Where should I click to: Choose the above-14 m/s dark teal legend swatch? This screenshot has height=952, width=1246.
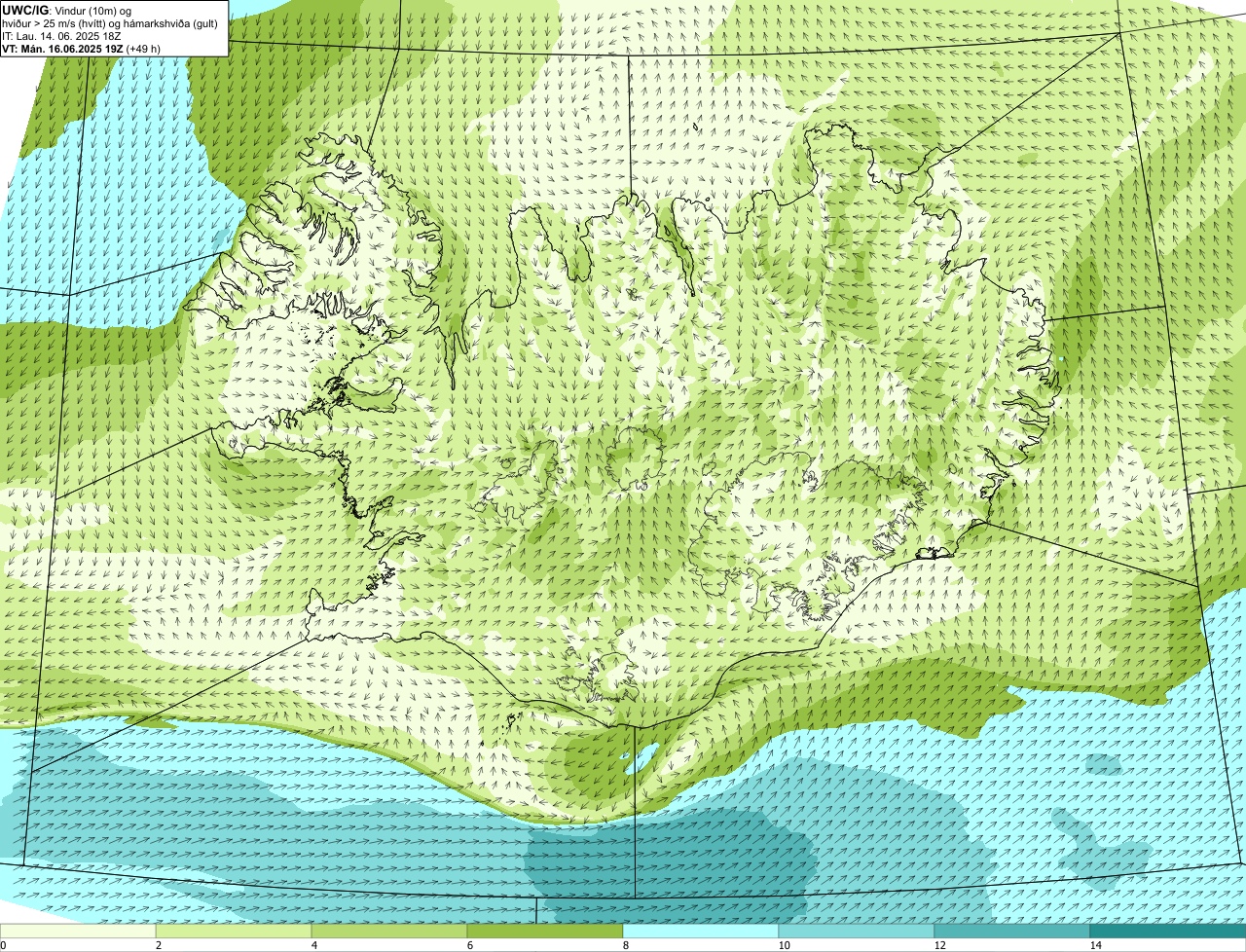pyautogui.click(x=1168, y=932)
